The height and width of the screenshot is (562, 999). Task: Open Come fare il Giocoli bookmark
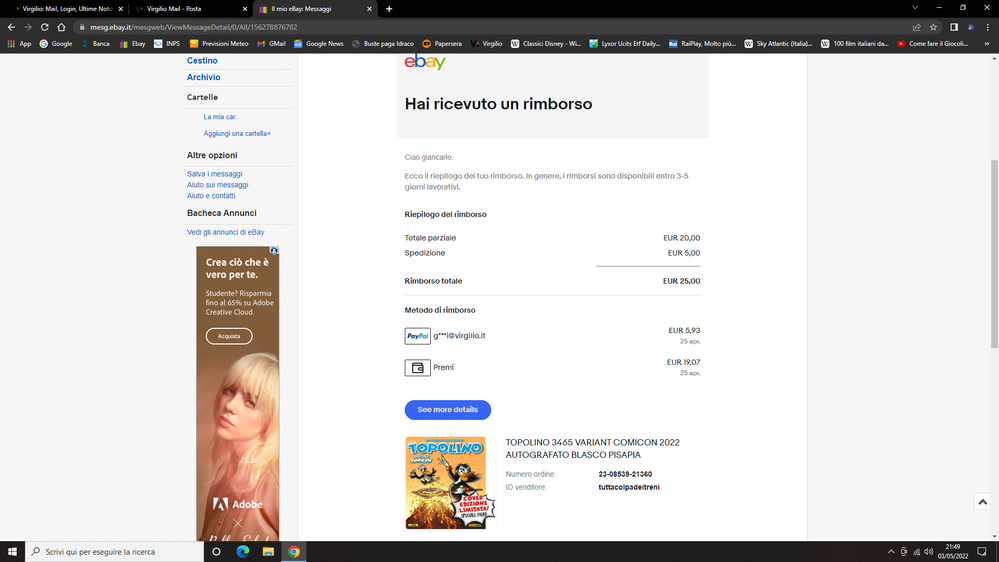pyautogui.click(x=933, y=44)
